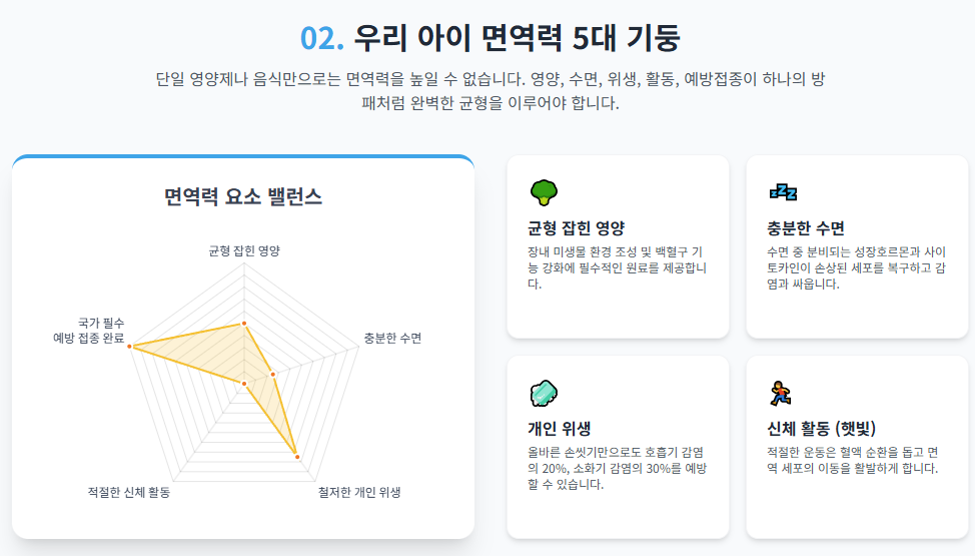Open the 개인 위생 card title

(559, 429)
